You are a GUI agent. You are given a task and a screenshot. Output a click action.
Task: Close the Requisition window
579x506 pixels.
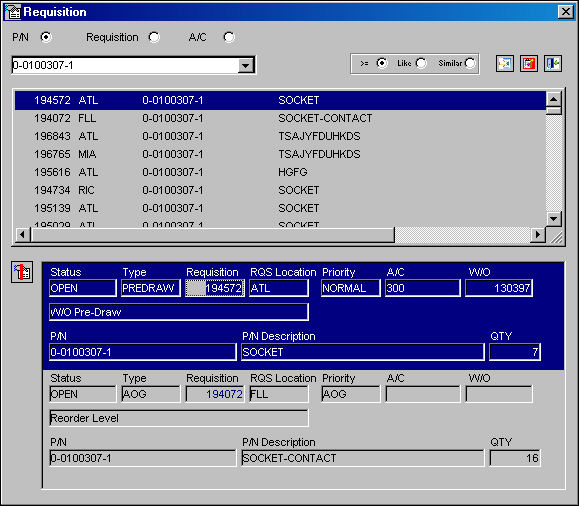pyautogui.click(x=565, y=12)
